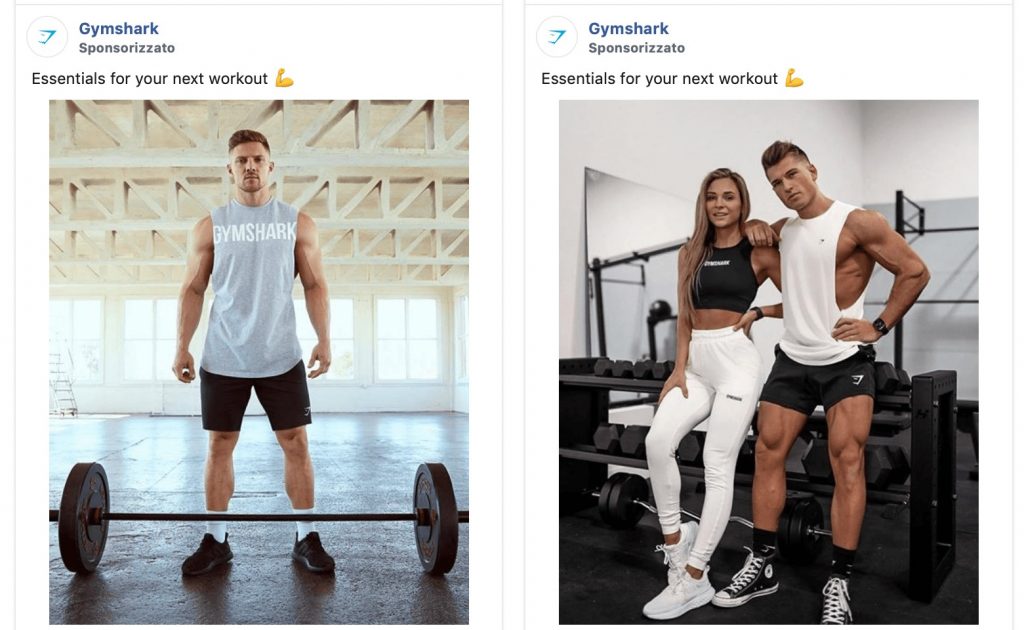Image resolution: width=1024 pixels, height=630 pixels.
Task: Click the GYMSHARK text on grey tank top
Action: point(255,232)
